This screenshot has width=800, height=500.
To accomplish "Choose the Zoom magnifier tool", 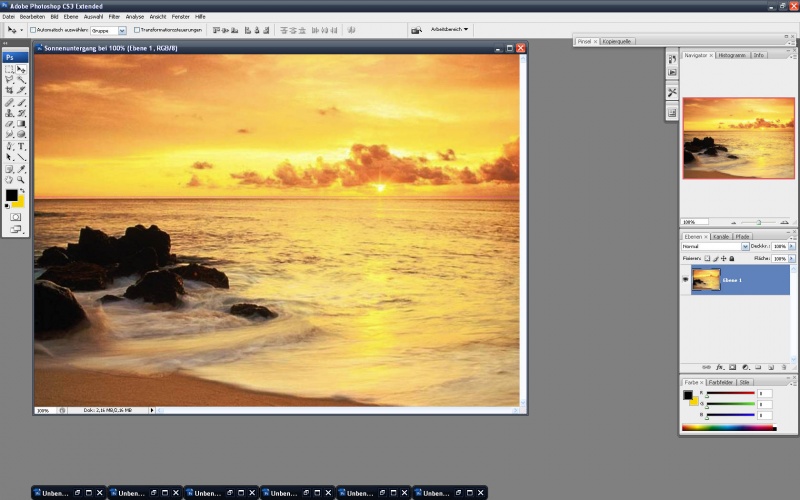I will click(21, 180).
